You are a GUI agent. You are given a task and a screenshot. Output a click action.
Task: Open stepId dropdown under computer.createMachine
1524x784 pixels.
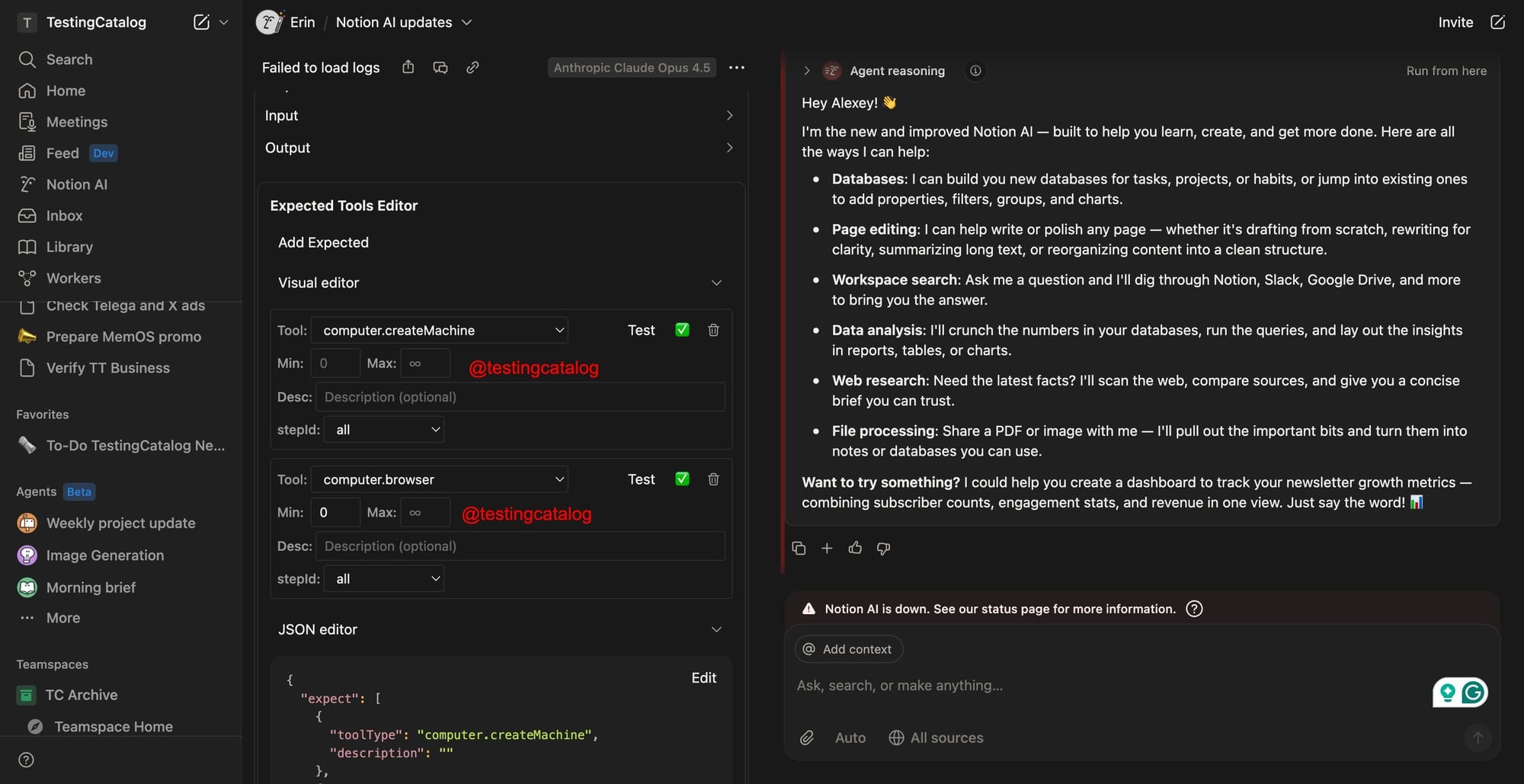384,430
